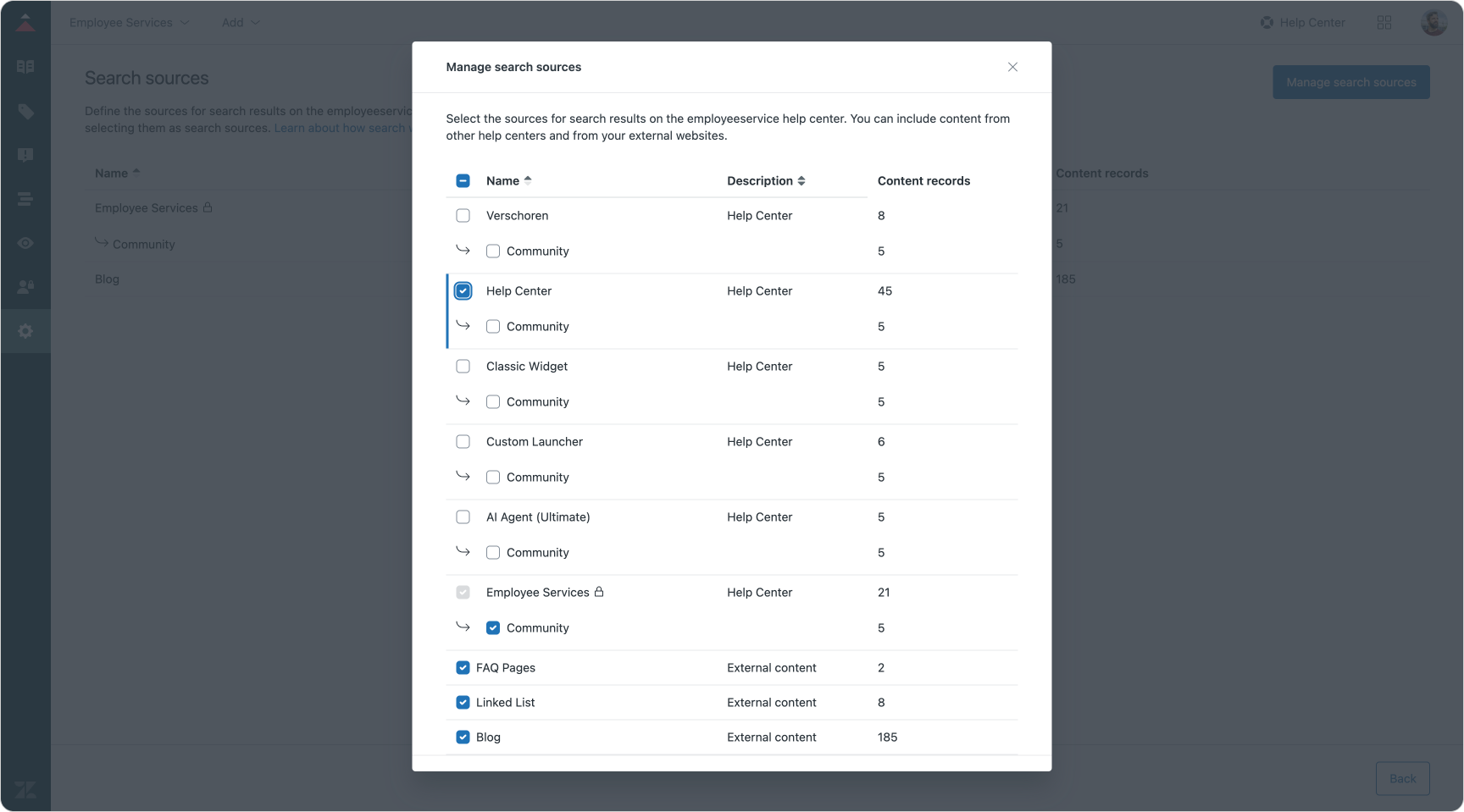Open the eye preview icon in sidebar
The height and width of the screenshot is (812, 1464).
[x=25, y=243]
